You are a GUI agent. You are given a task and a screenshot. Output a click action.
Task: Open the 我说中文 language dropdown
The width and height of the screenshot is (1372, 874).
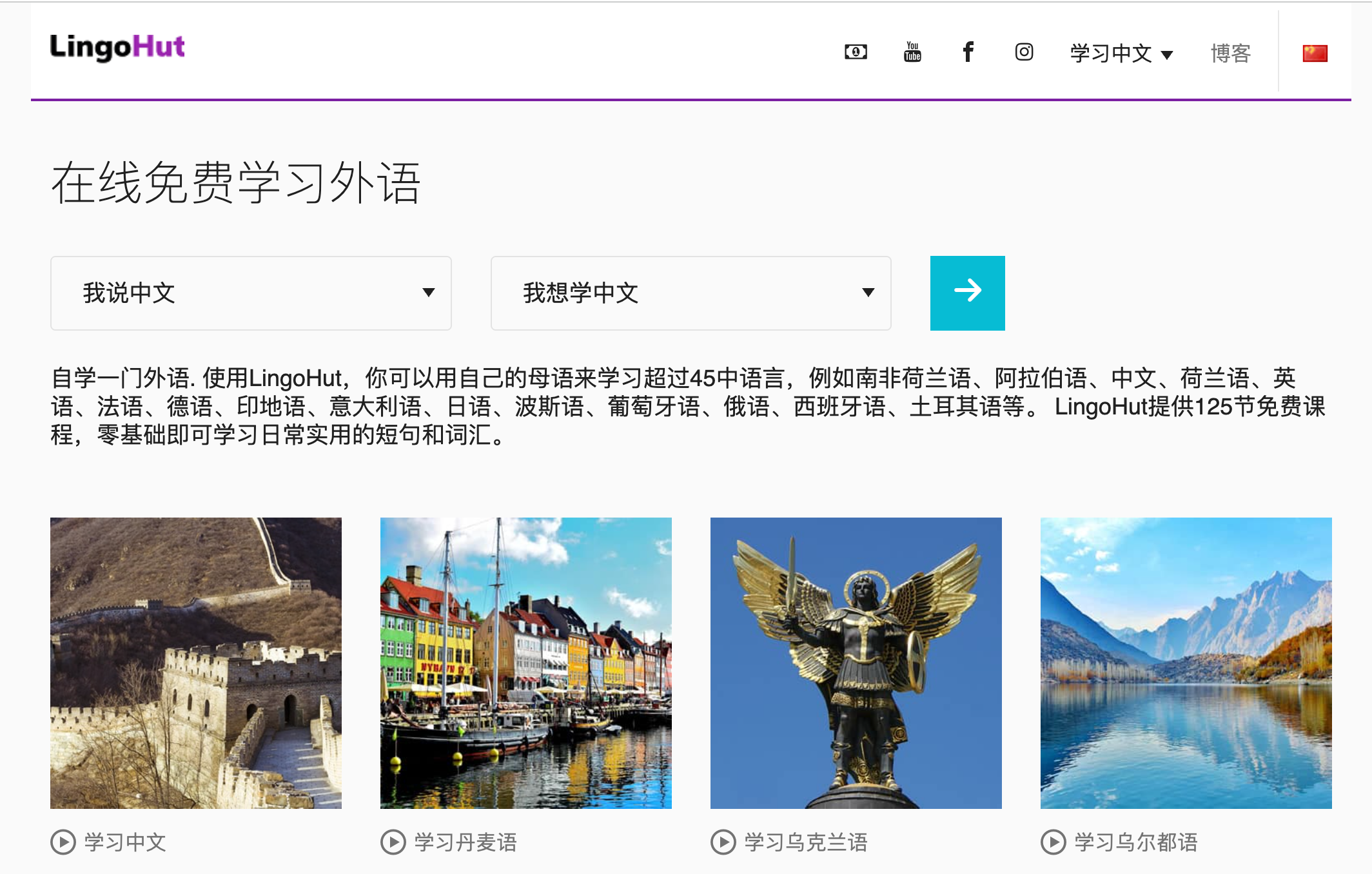(x=251, y=293)
